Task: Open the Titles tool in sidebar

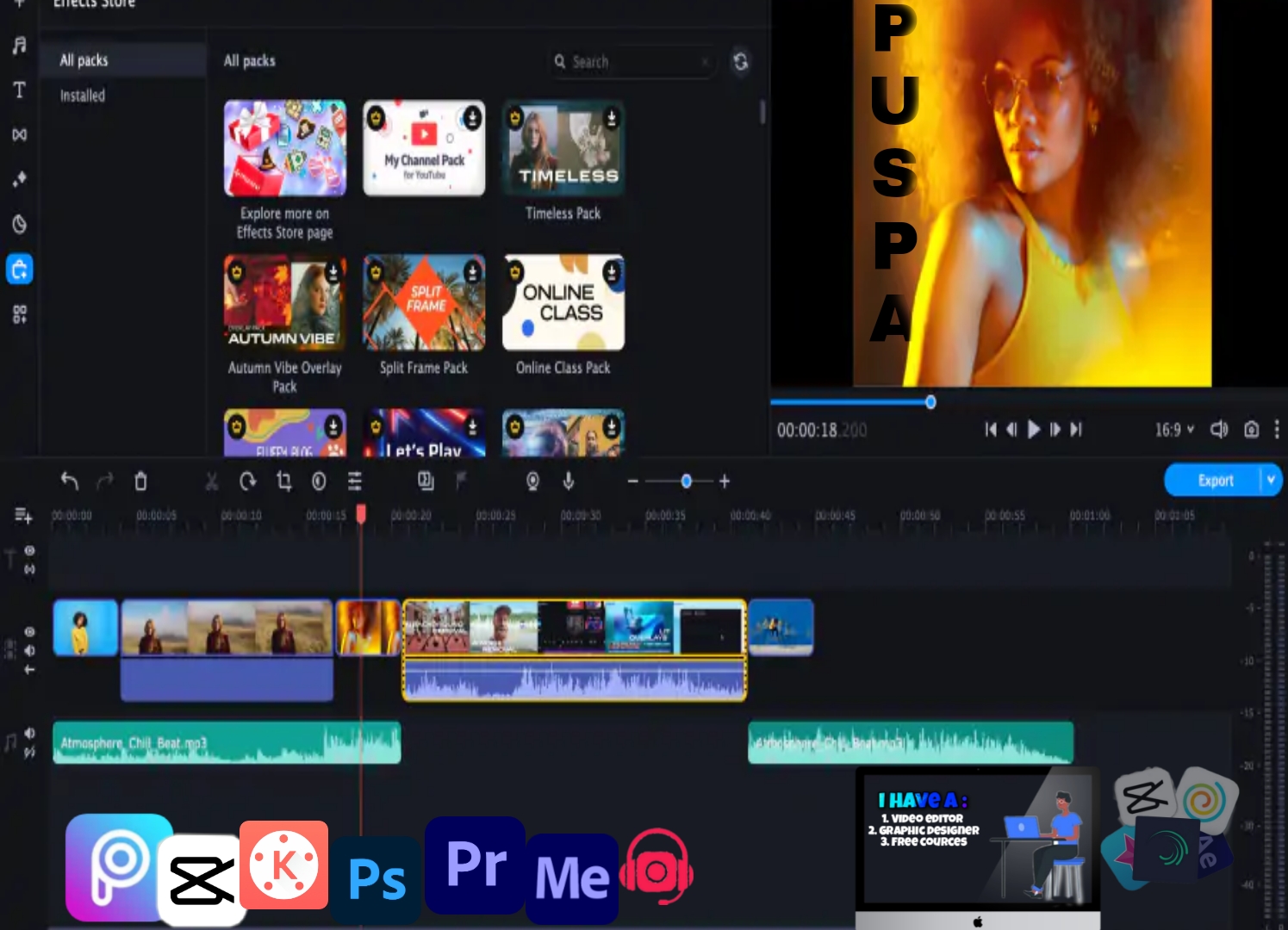Action: pyautogui.click(x=19, y=90)
